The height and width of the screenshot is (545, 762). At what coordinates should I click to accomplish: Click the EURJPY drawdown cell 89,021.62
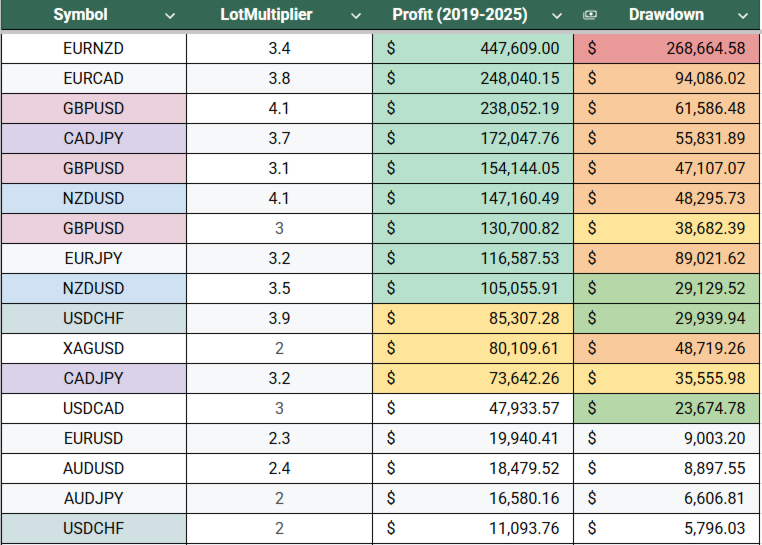[x=667, y=258]
